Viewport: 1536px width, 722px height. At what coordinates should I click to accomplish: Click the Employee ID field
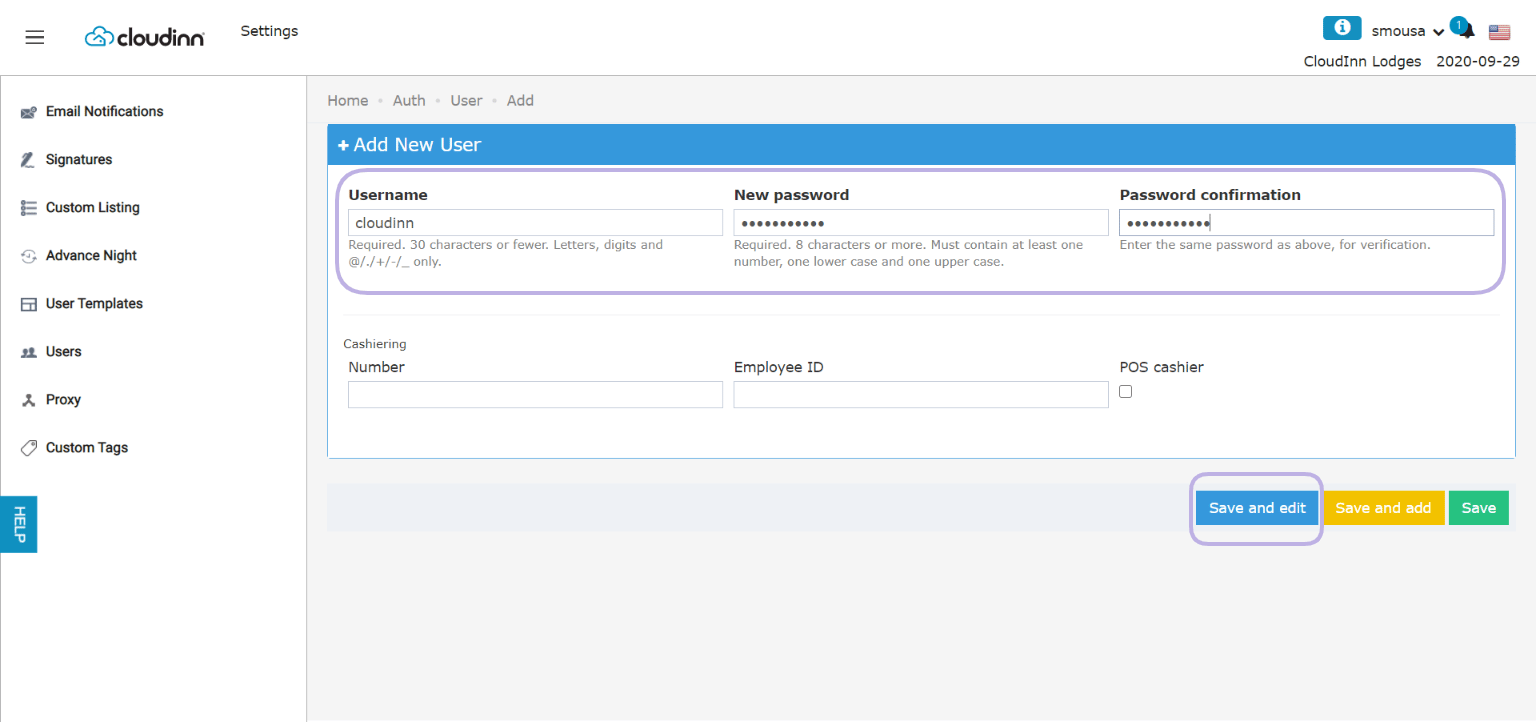921,395
